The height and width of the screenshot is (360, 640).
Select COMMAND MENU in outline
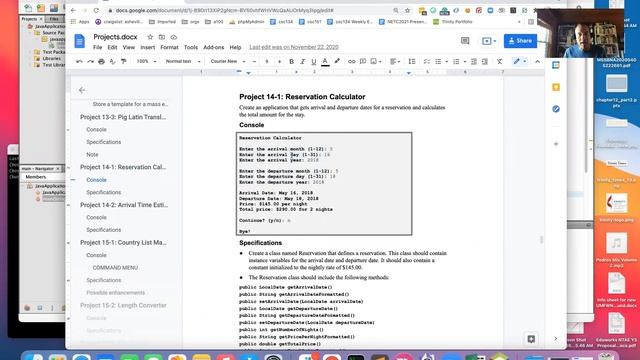[115, 268]
